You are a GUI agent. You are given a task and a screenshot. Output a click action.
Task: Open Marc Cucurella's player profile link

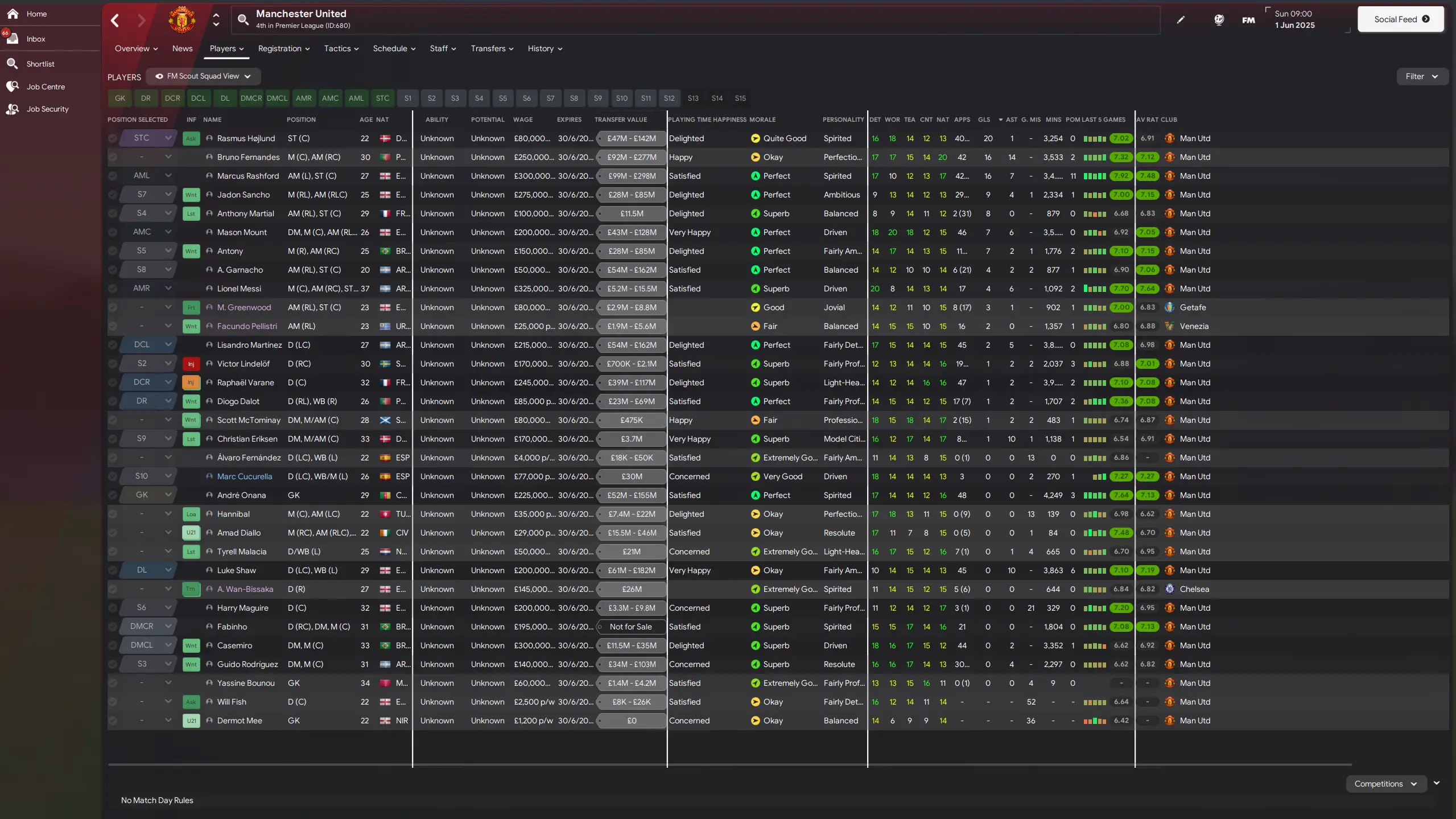click(x=244, y=476)
